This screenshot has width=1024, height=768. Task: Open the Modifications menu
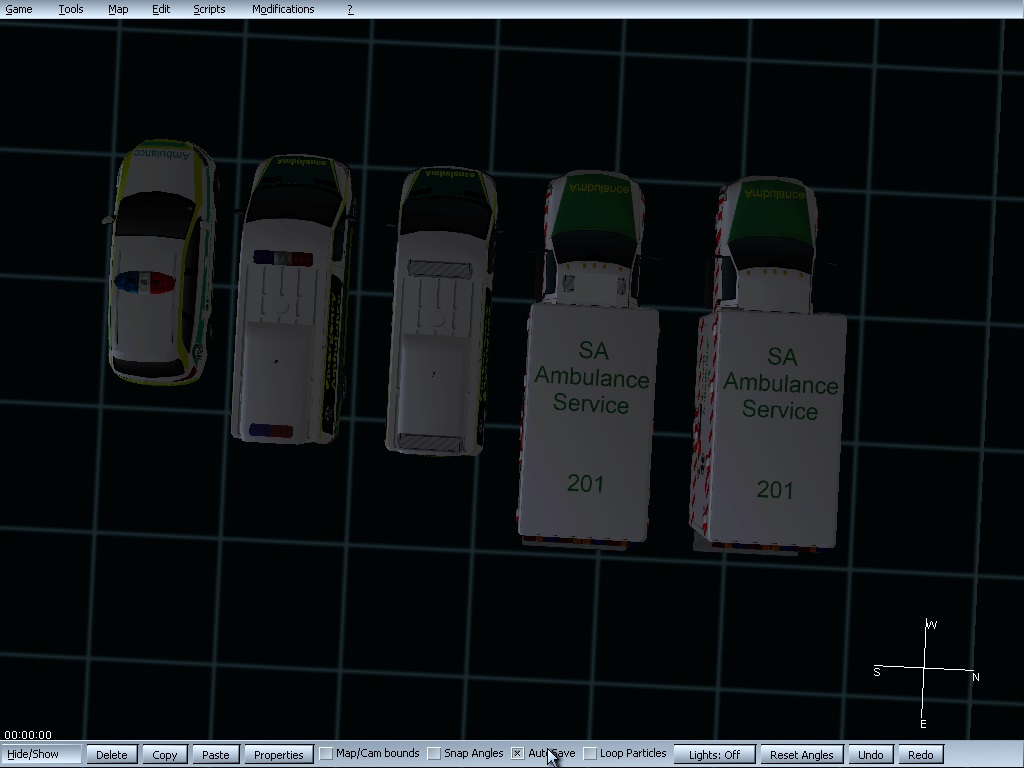pyautogui.click(x=283, y=9)
